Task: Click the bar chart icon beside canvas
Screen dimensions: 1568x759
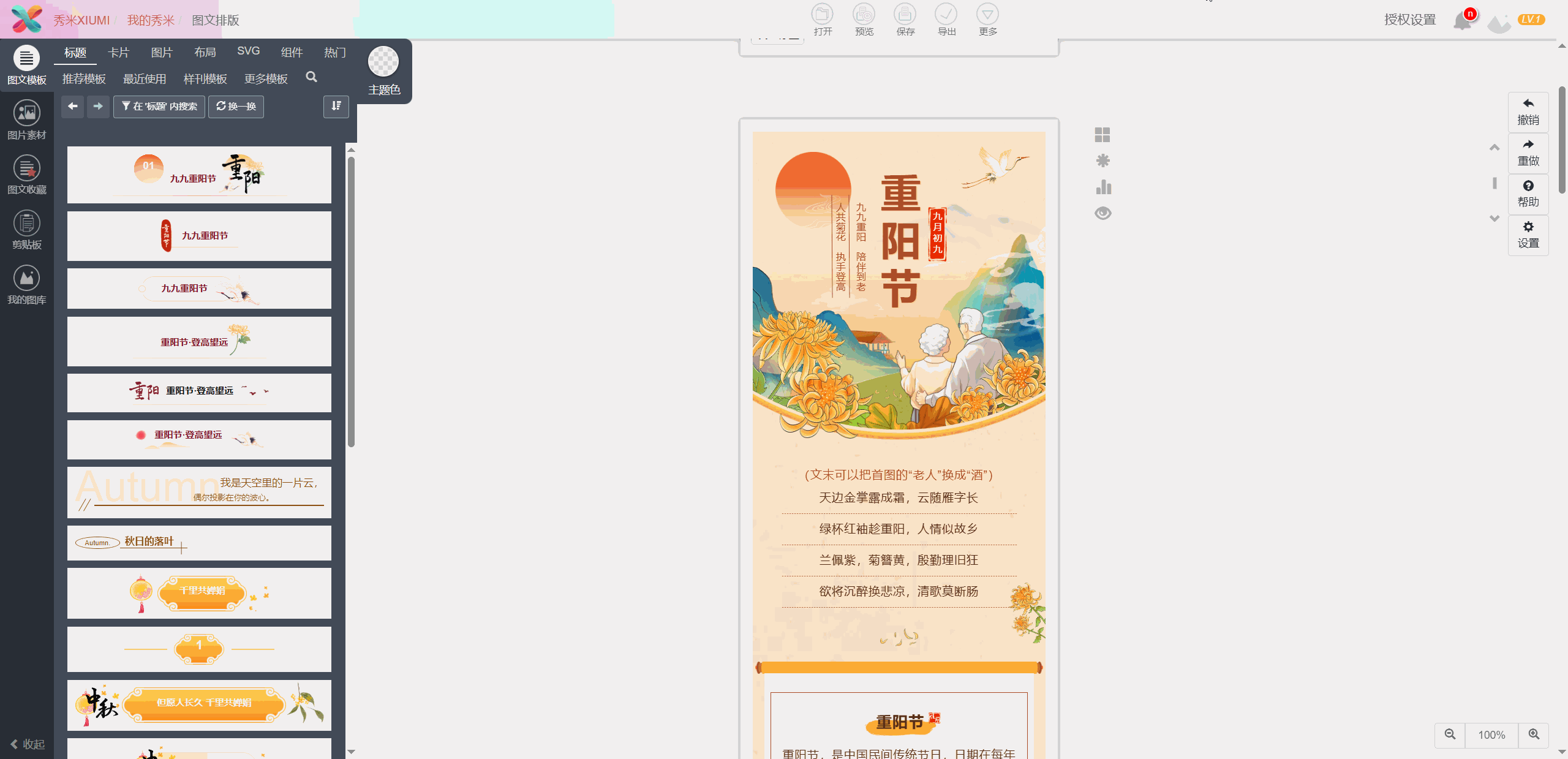Action: pos(1103,187)
